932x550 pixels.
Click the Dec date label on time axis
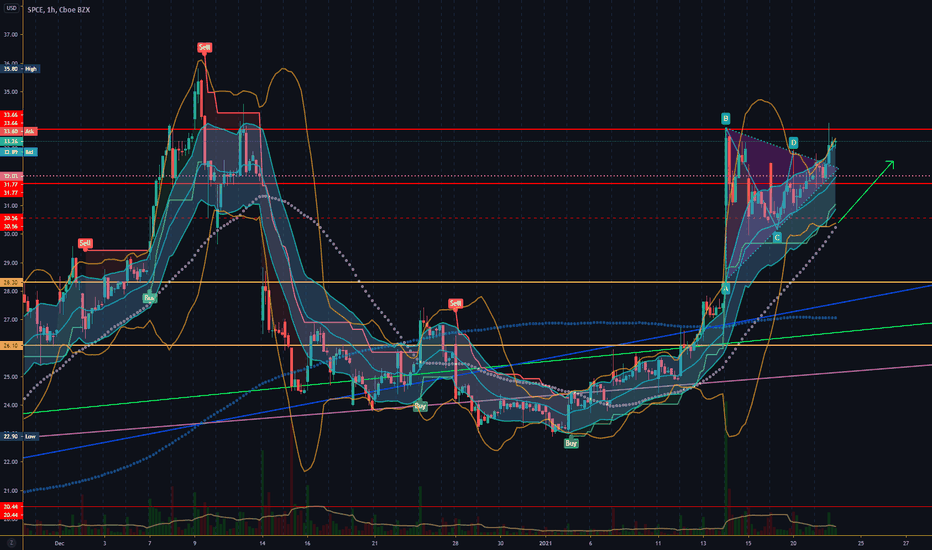pos(59,543)
